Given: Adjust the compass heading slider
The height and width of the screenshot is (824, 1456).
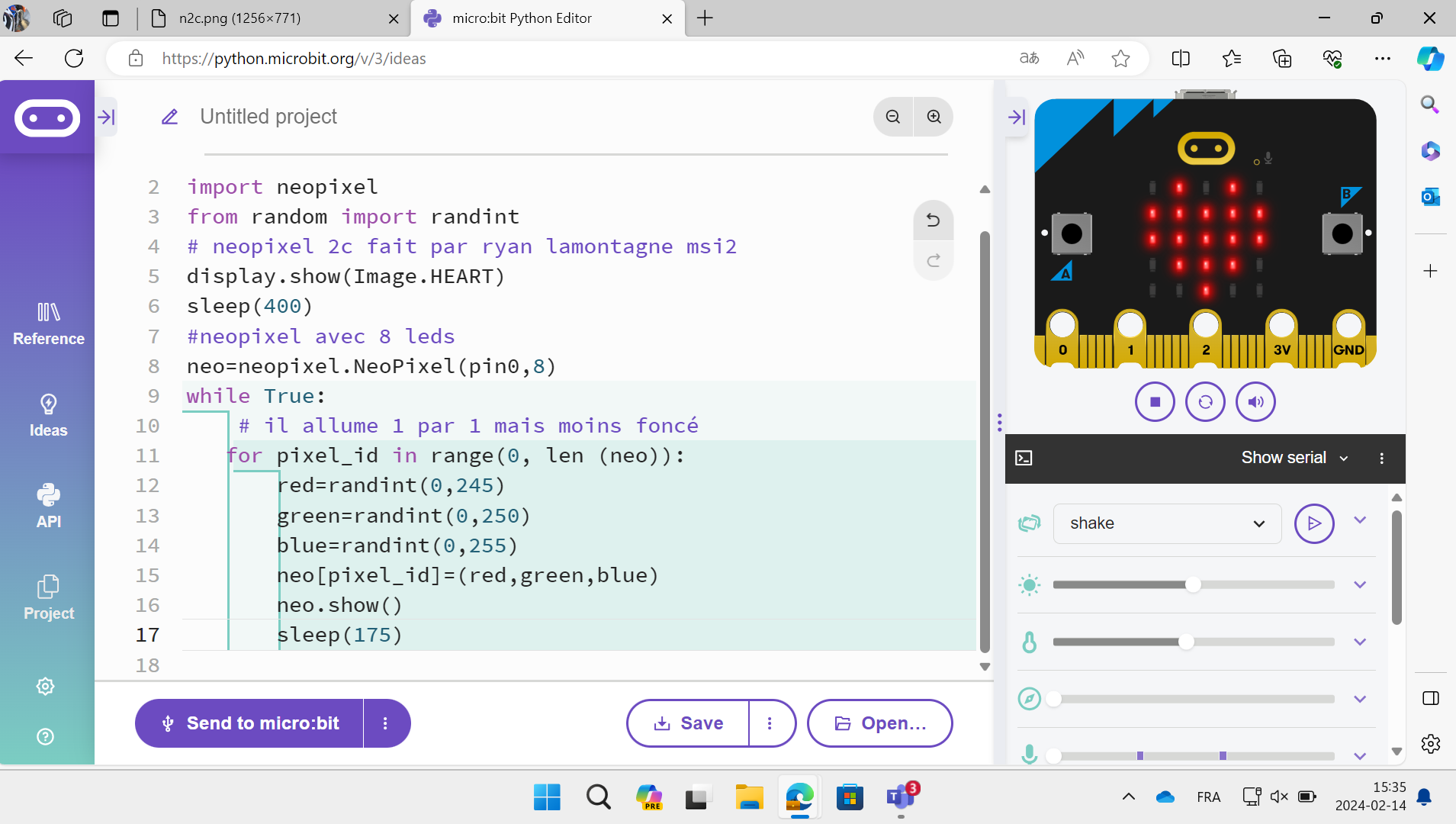Looking at the screenshot, I should pos(1194,700).
